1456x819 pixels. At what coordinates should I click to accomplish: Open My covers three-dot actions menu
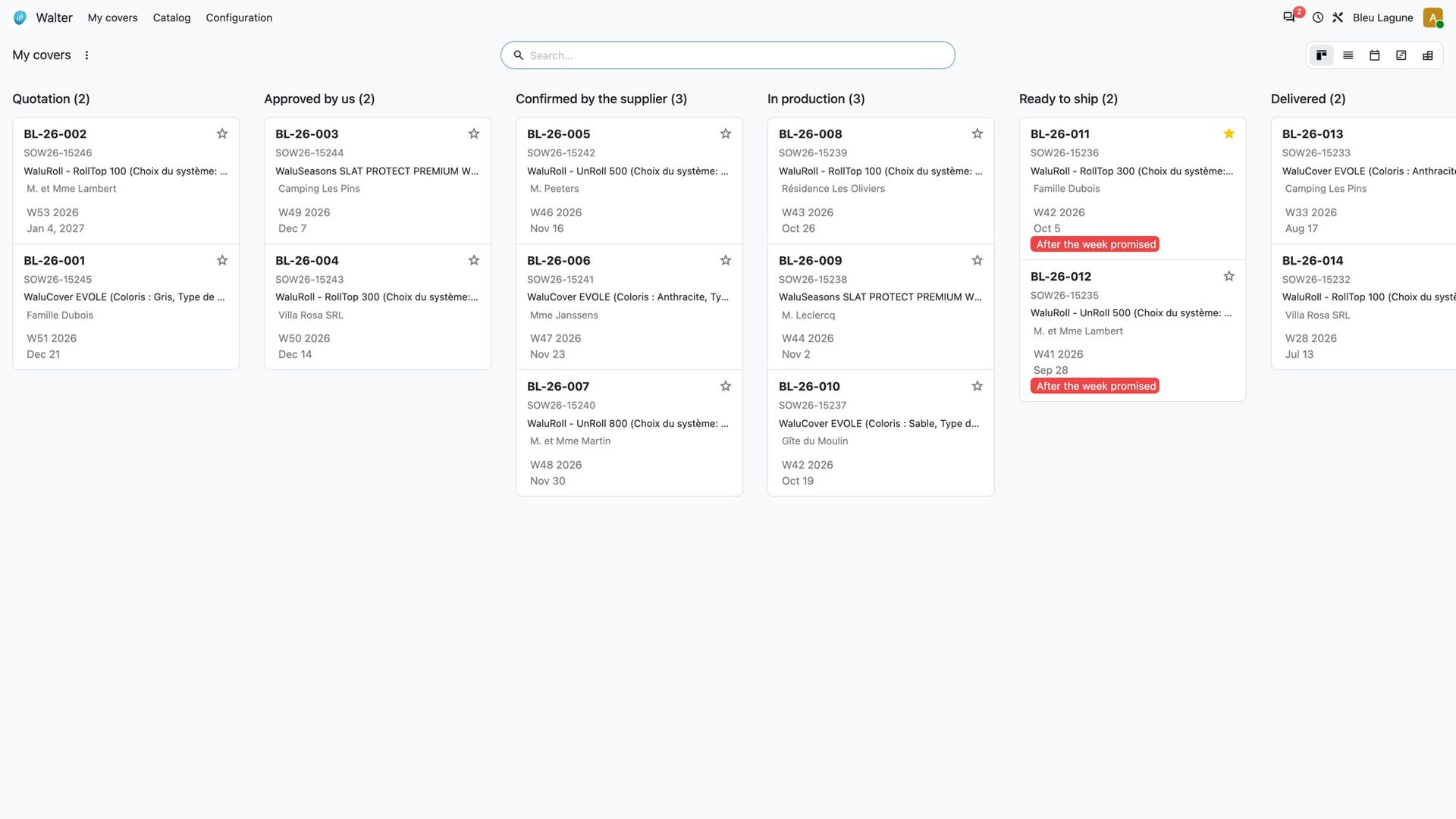point(86,55)
